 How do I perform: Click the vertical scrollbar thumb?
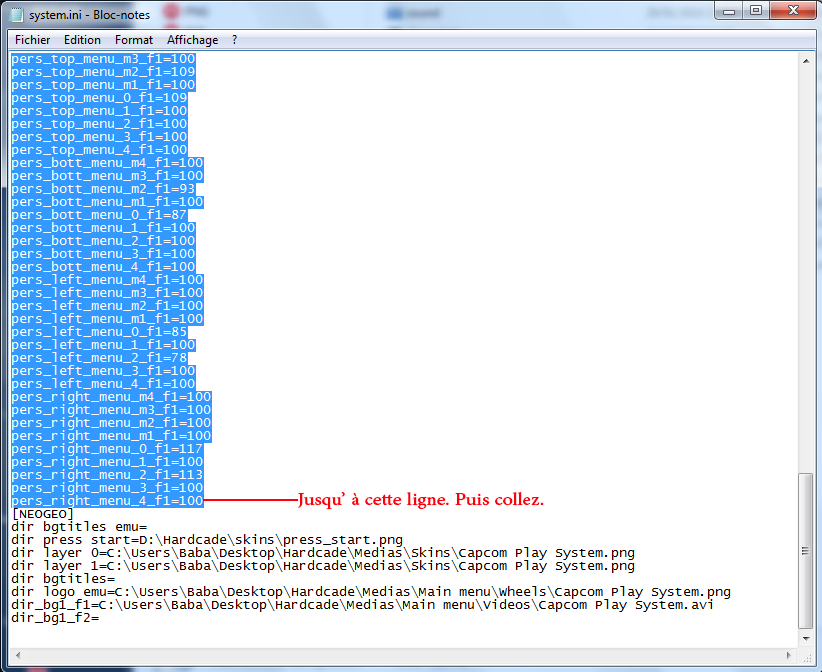click(x=806, y=550)
